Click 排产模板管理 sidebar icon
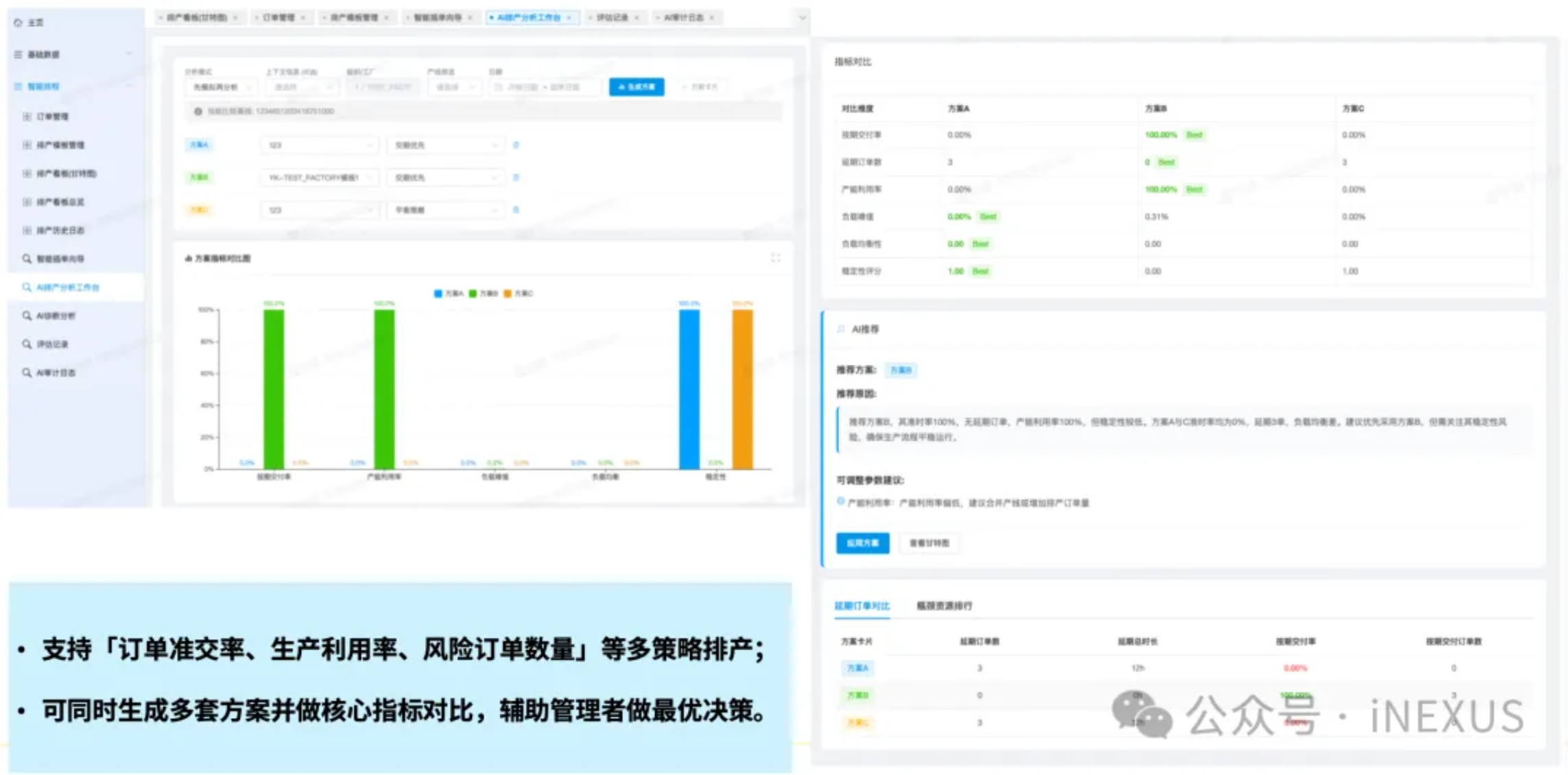 pos(27,145)
